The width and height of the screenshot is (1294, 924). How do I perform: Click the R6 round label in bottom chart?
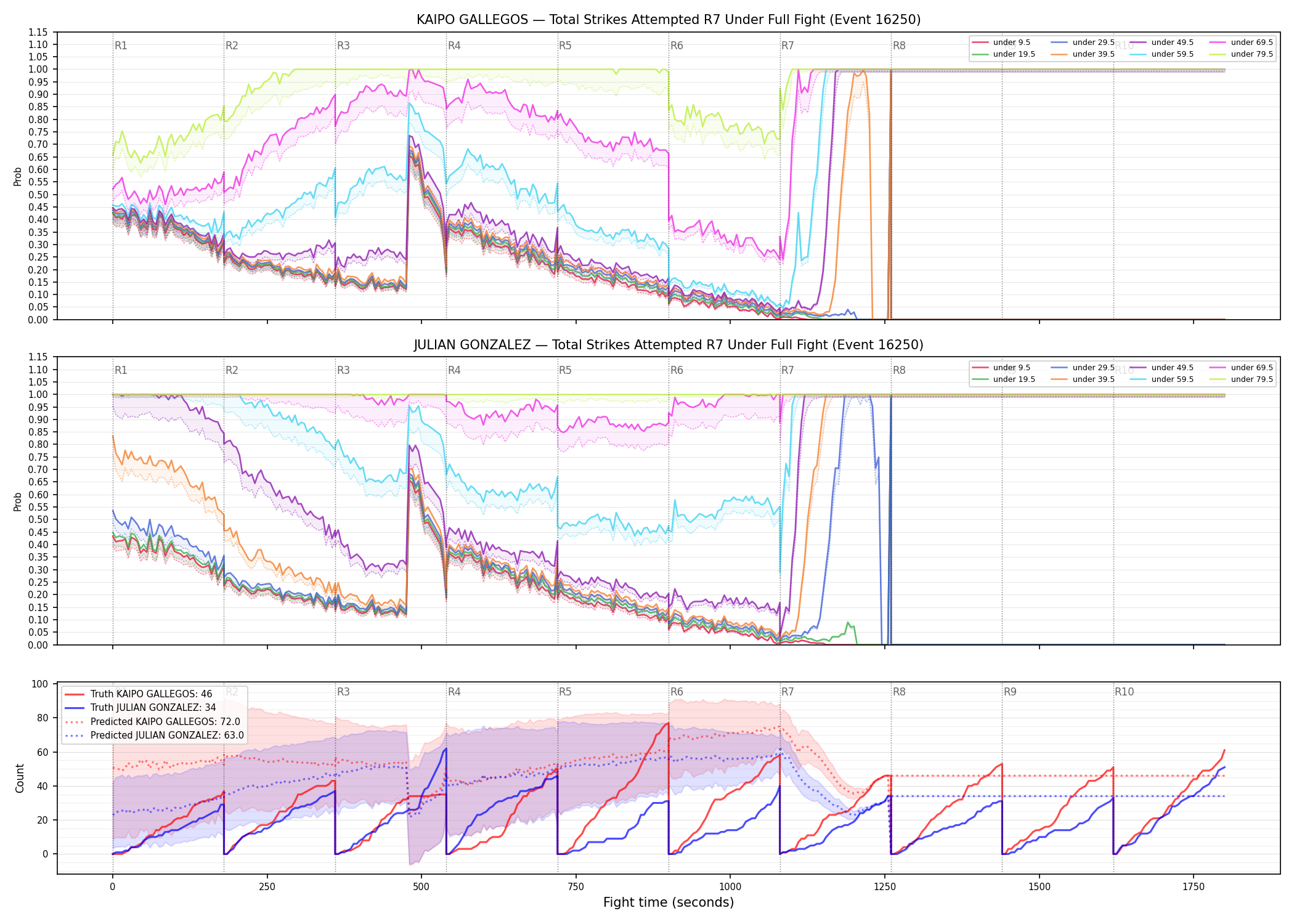(677, 692)
